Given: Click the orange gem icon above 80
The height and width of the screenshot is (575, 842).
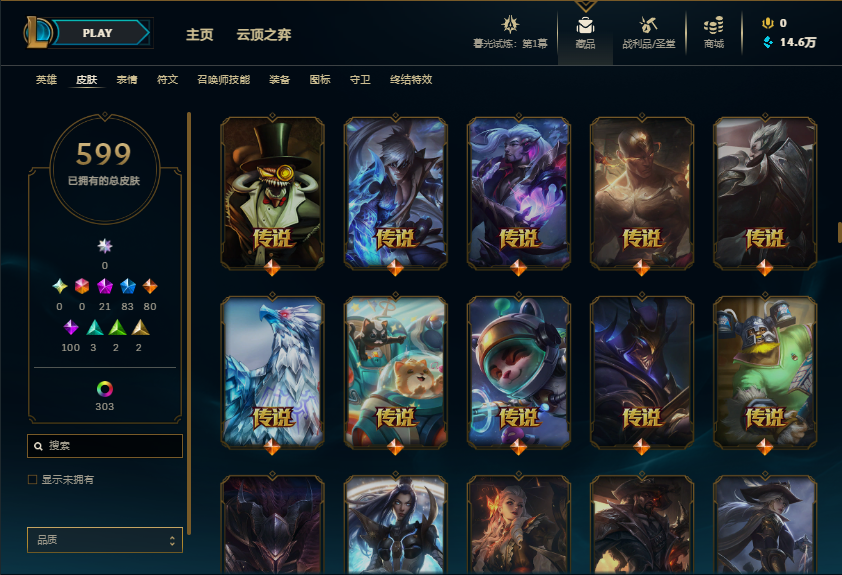Looking at the screenshot, I should coord(150,286).
